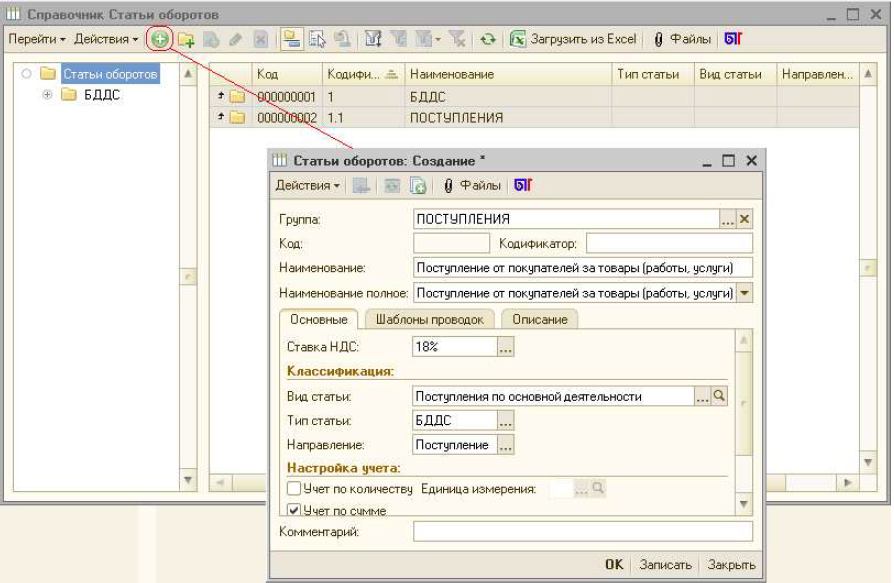Click into the Комментарий input field

click(x=582, y=532)
